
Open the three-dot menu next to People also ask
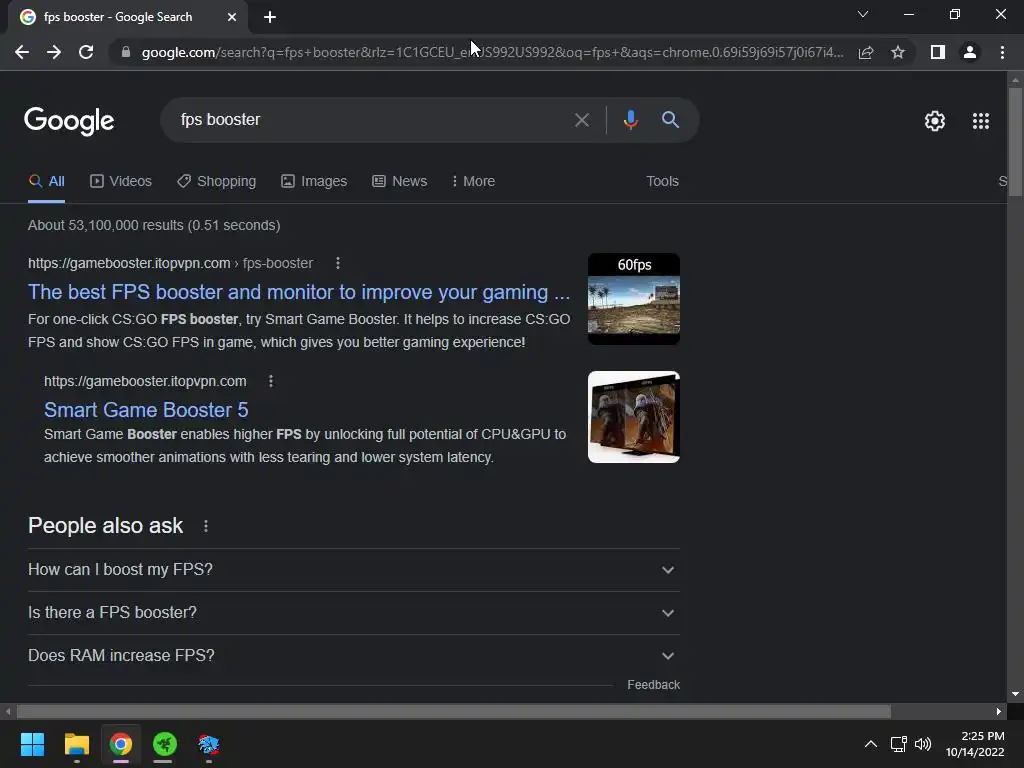tap(206, 526)
